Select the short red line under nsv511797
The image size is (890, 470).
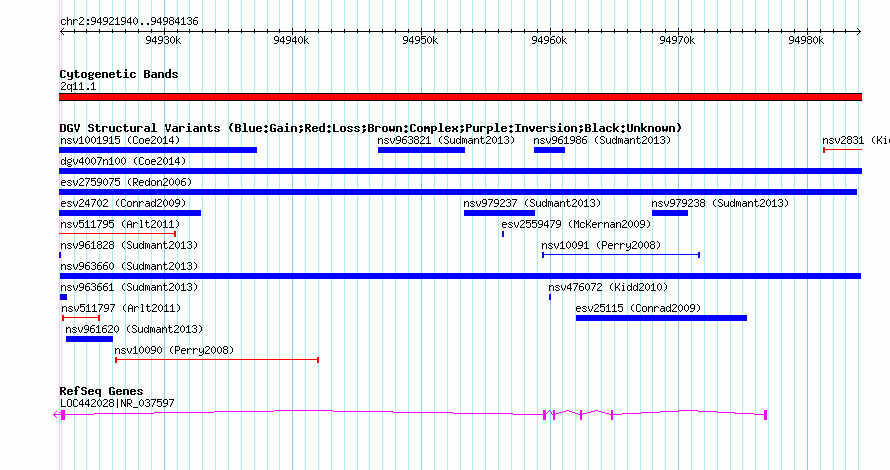pyautogui.click(x=81, y=318)
